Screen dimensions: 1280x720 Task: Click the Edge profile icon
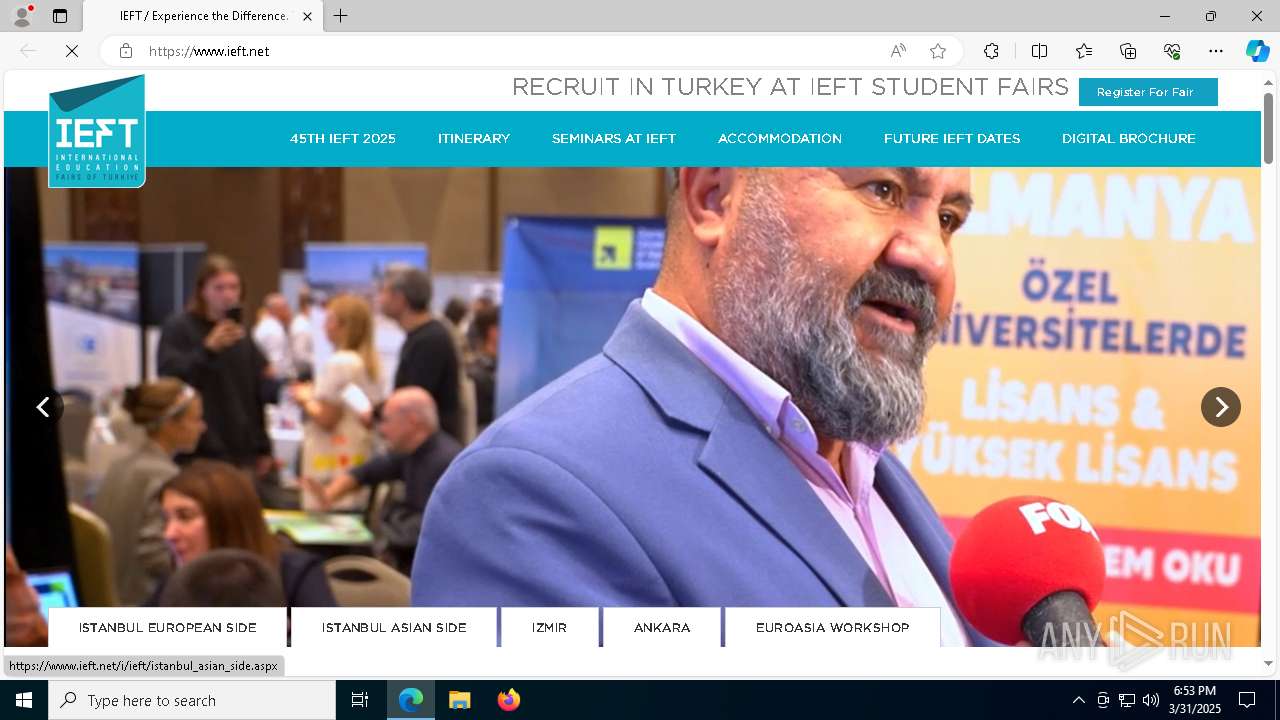[21, 16]
